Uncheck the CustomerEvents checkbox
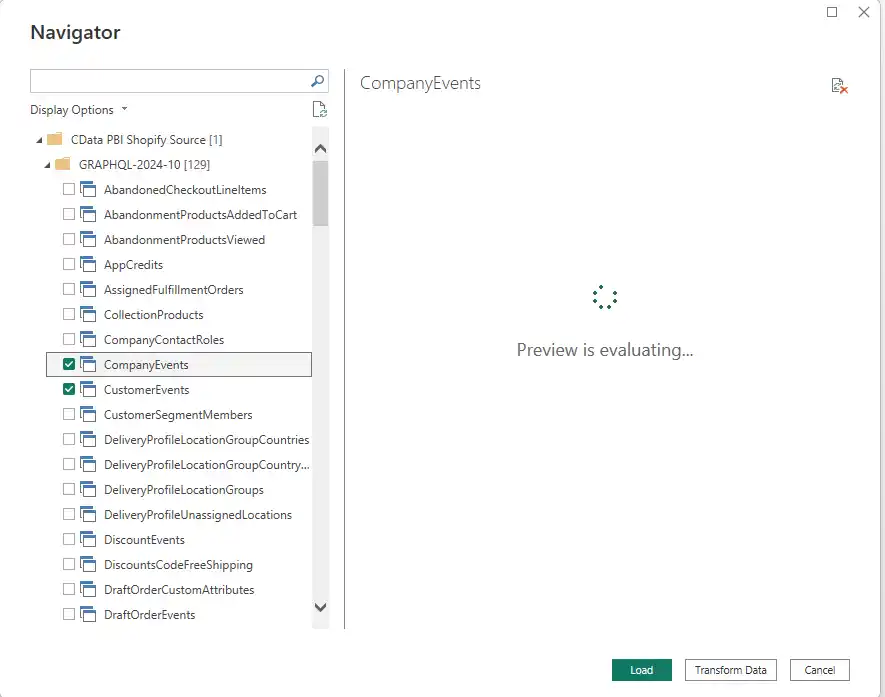 [69, 390]
